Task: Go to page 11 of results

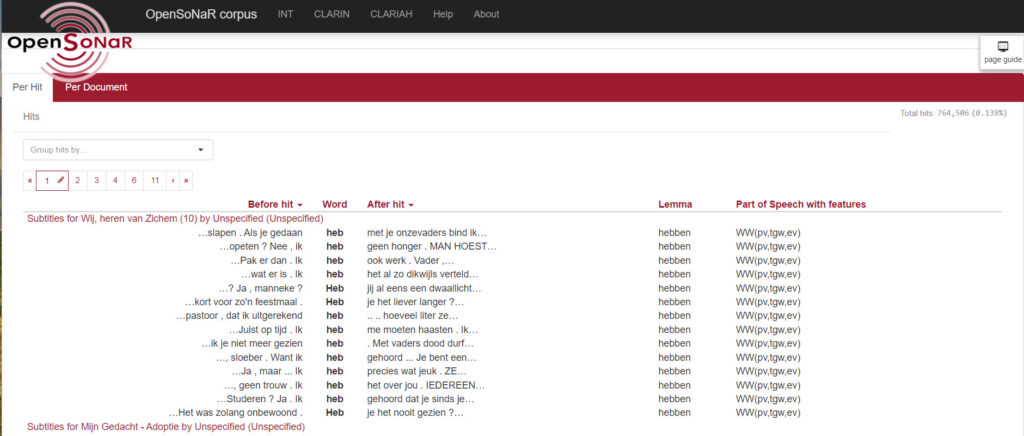Action: click(x=153, y=180)
